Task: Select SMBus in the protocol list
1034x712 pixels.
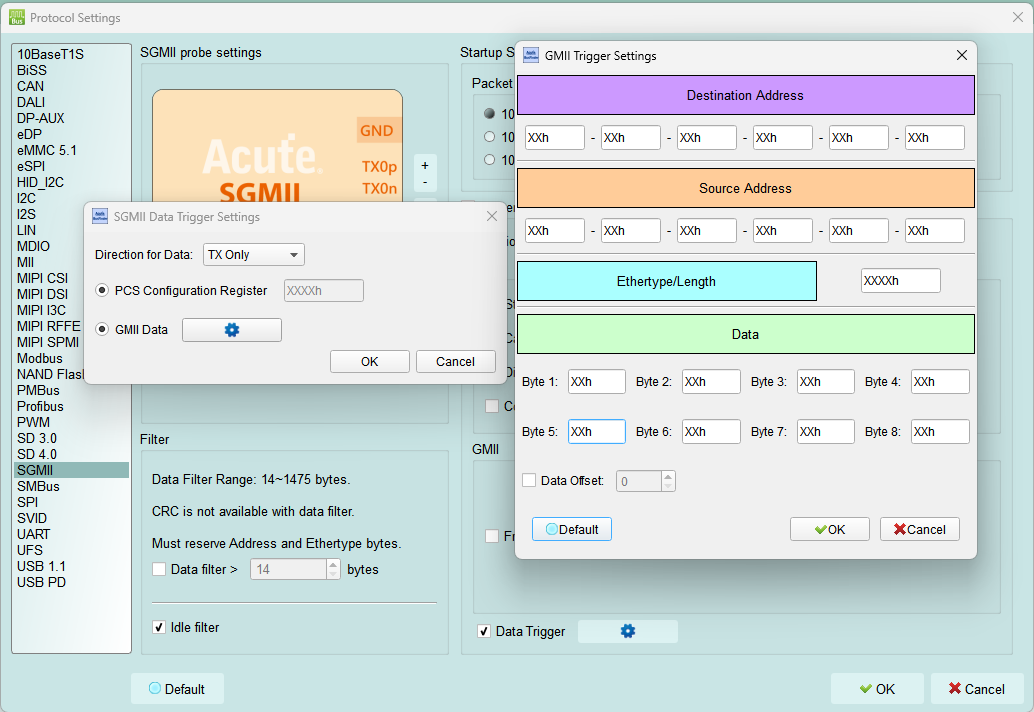Action: pos(71,486)
